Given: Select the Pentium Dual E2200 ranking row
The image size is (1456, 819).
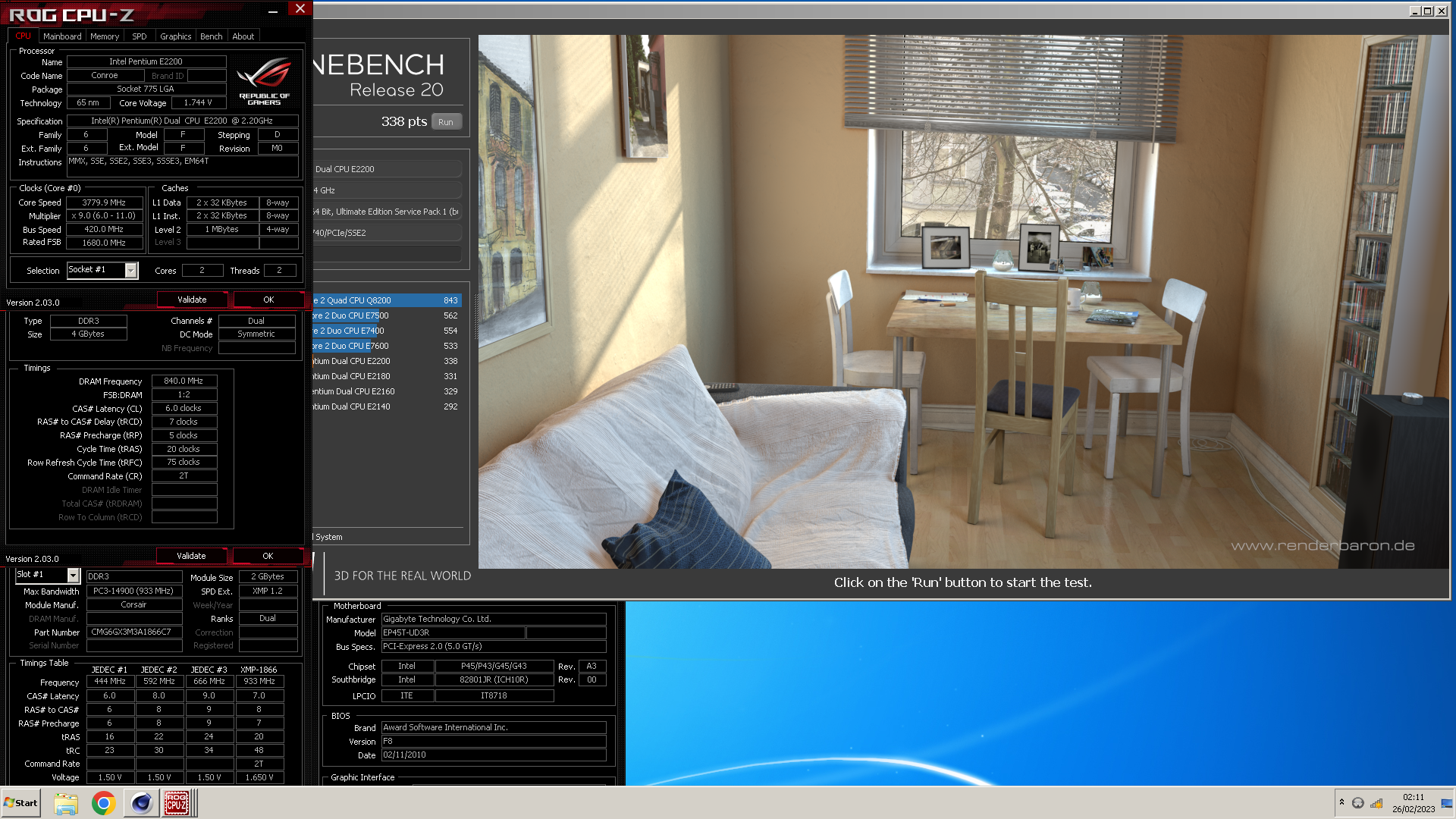Looking at the screenshot, I should [x=387, y=361].
